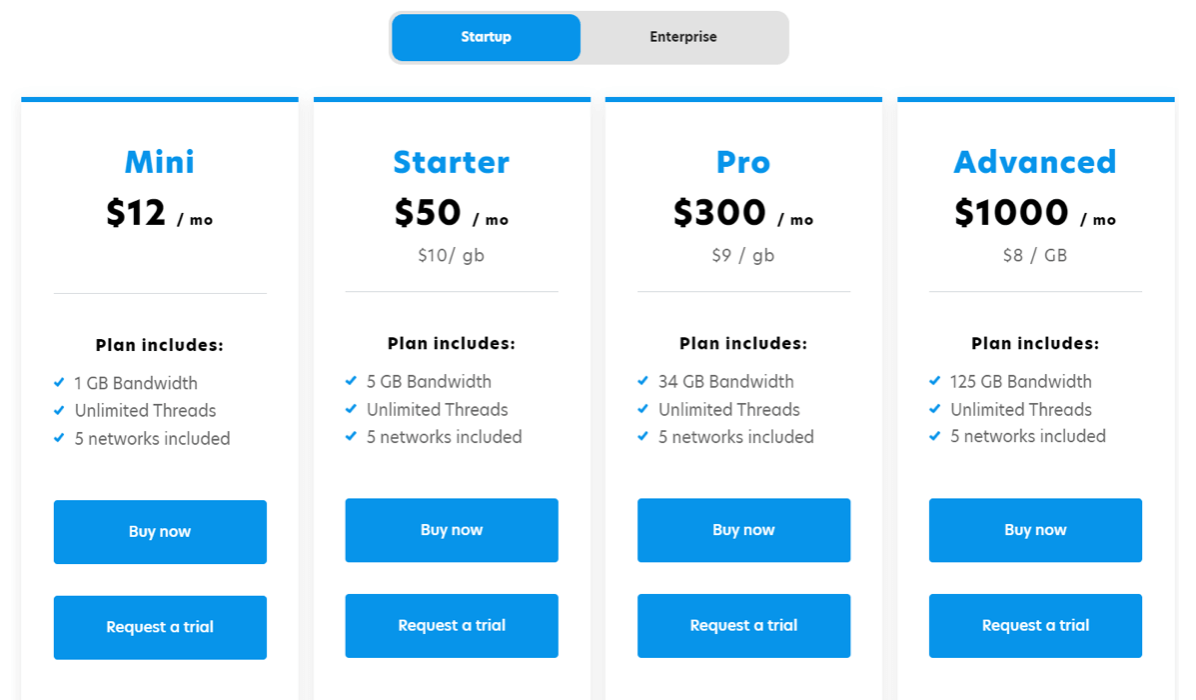Screen dimensions: 1196x700
Task: Click Buy now for the Mini plan
Action: pos(160,532)
